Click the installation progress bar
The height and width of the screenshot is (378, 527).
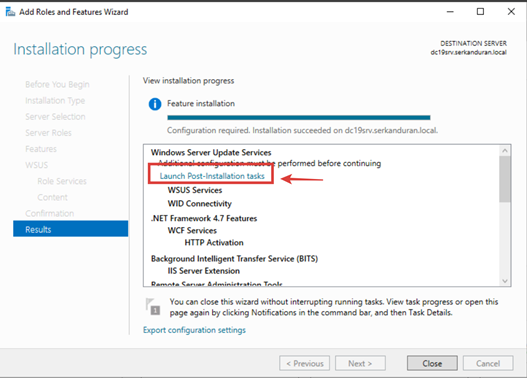click(x=298, y=118)
